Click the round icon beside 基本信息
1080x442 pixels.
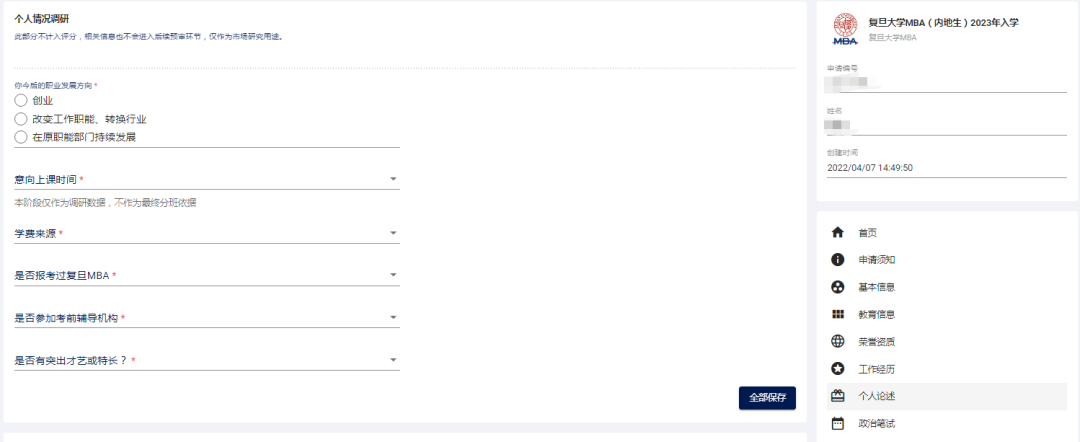[x=838, y=287]
